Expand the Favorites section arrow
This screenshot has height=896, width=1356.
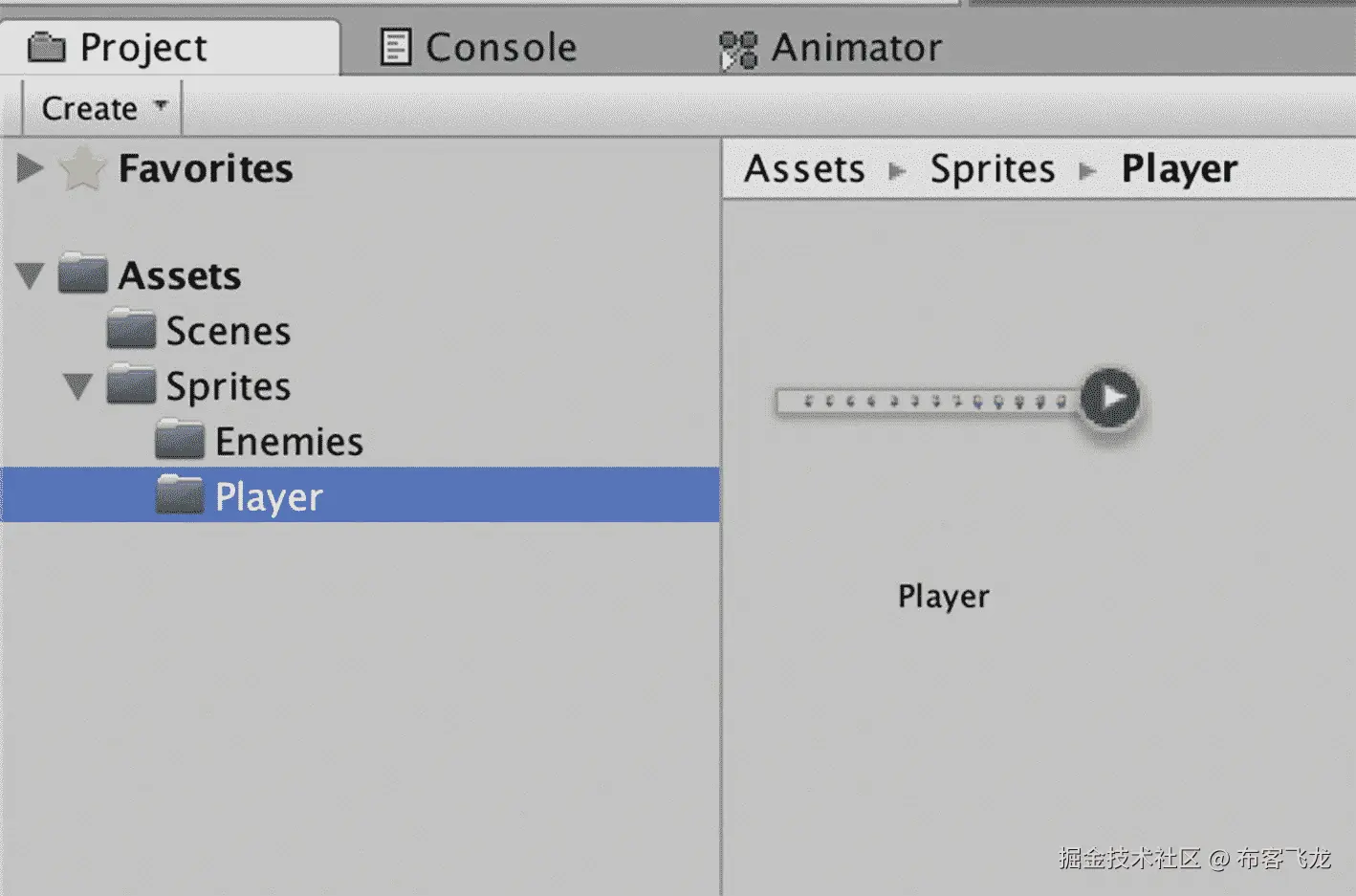pyautogui.click(x=30, y=168)
